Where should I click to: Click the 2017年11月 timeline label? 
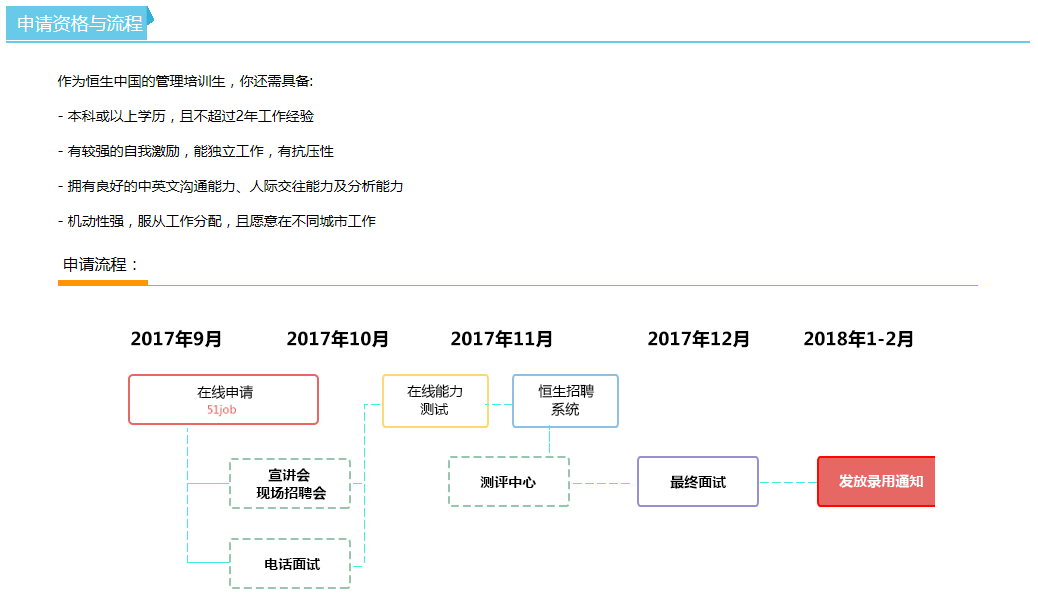point(501,339)
